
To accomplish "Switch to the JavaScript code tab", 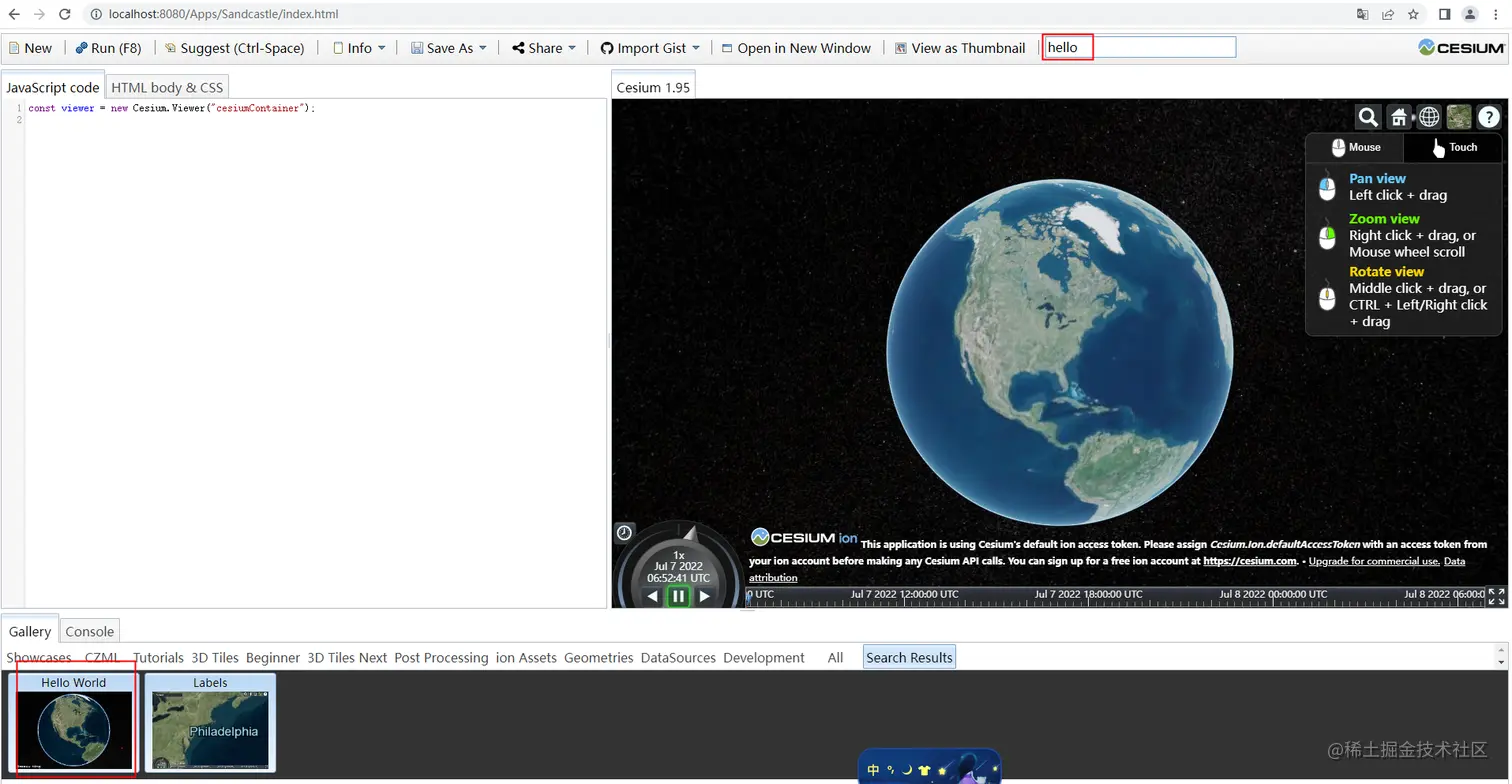I will click(53, 87).
